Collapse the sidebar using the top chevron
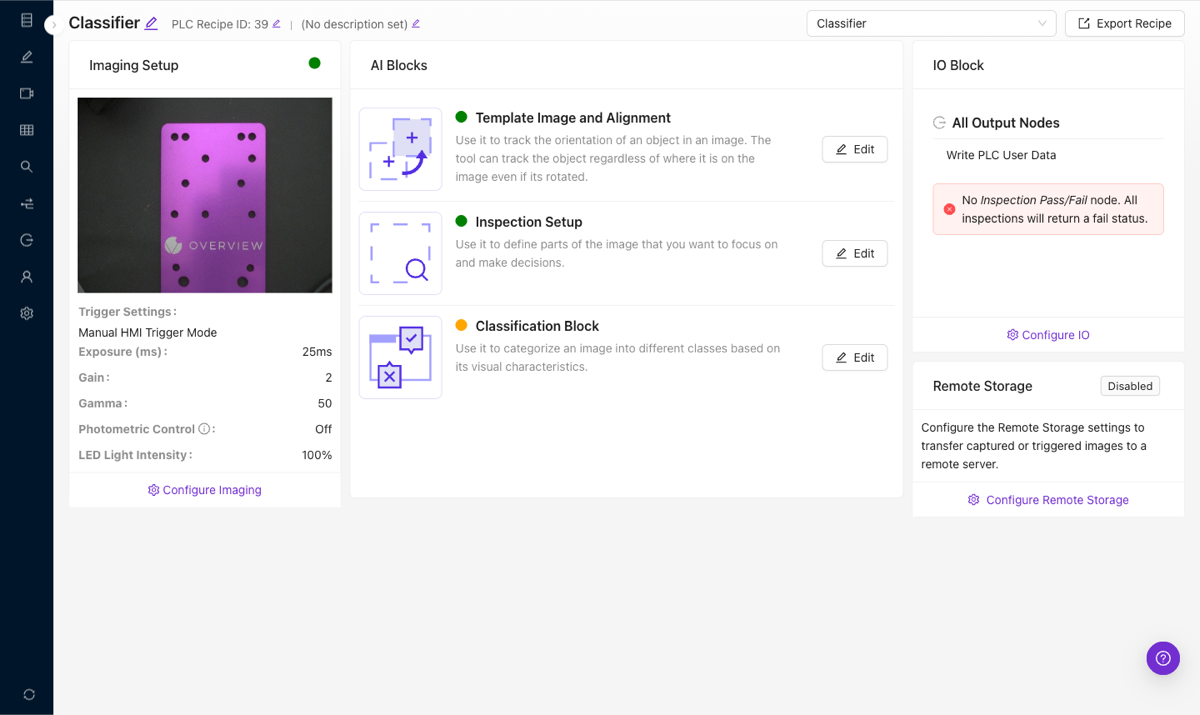Image resolution: width=1200 pixels, height=715 pixels. coord(52,24)
